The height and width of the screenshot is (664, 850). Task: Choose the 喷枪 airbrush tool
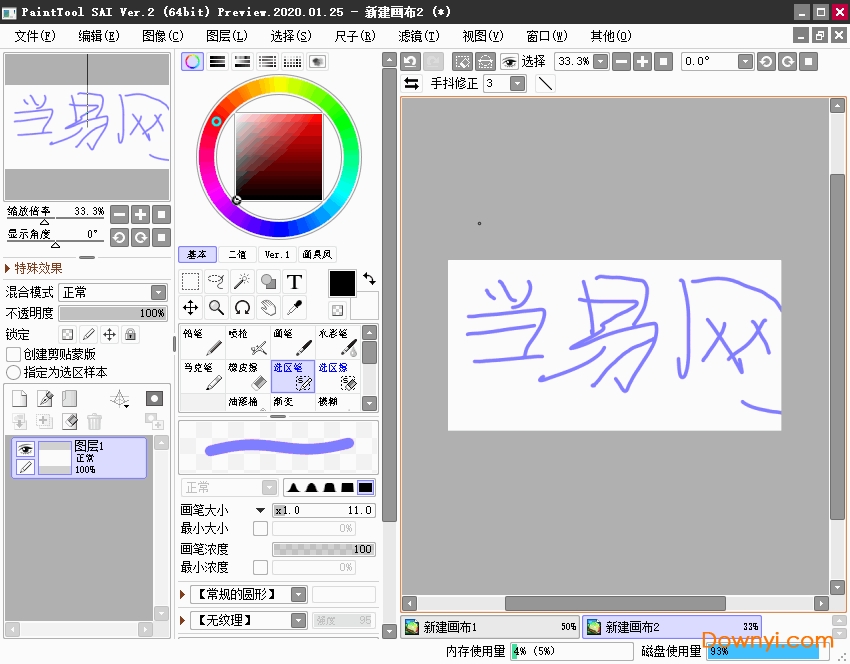pyautogui.click(x=248, y=342)
